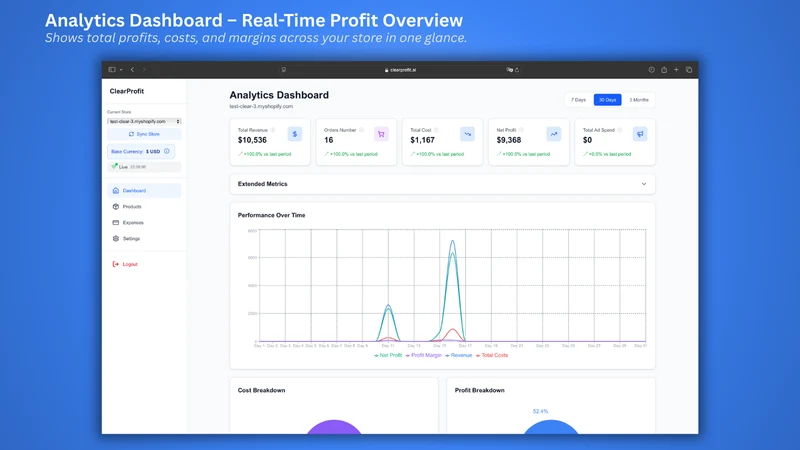Open the sidebar toggle dropdown arrow
The width and height of the screenshot is (800, 450).
pos(121,70)
